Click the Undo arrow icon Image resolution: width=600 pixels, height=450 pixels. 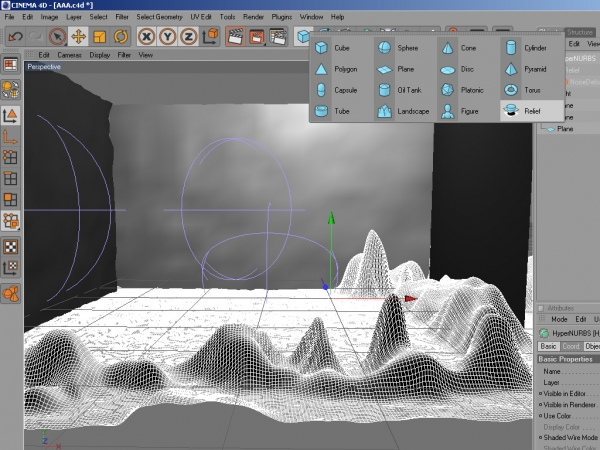pos(15,37)
